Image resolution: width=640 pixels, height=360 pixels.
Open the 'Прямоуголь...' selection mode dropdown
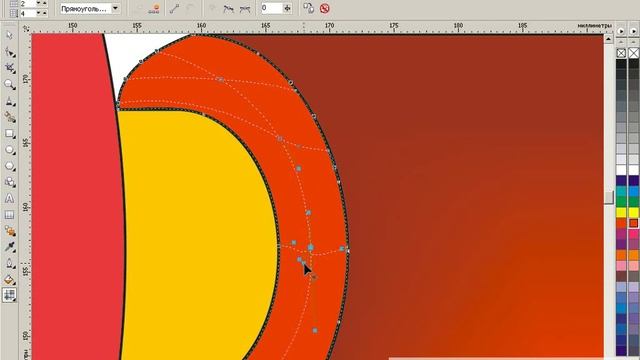click(x=116, y=8)
